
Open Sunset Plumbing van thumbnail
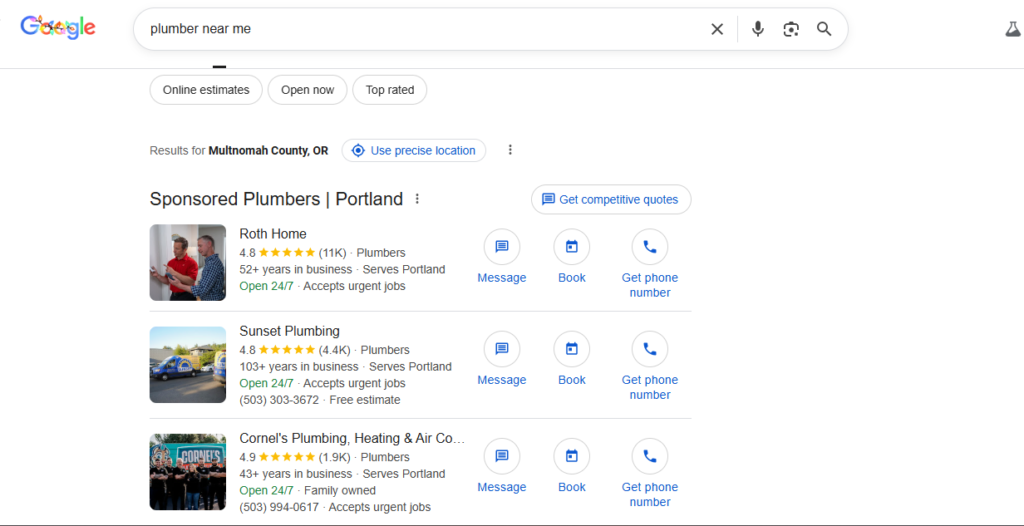pyautogui.click(x=187, y=365)
